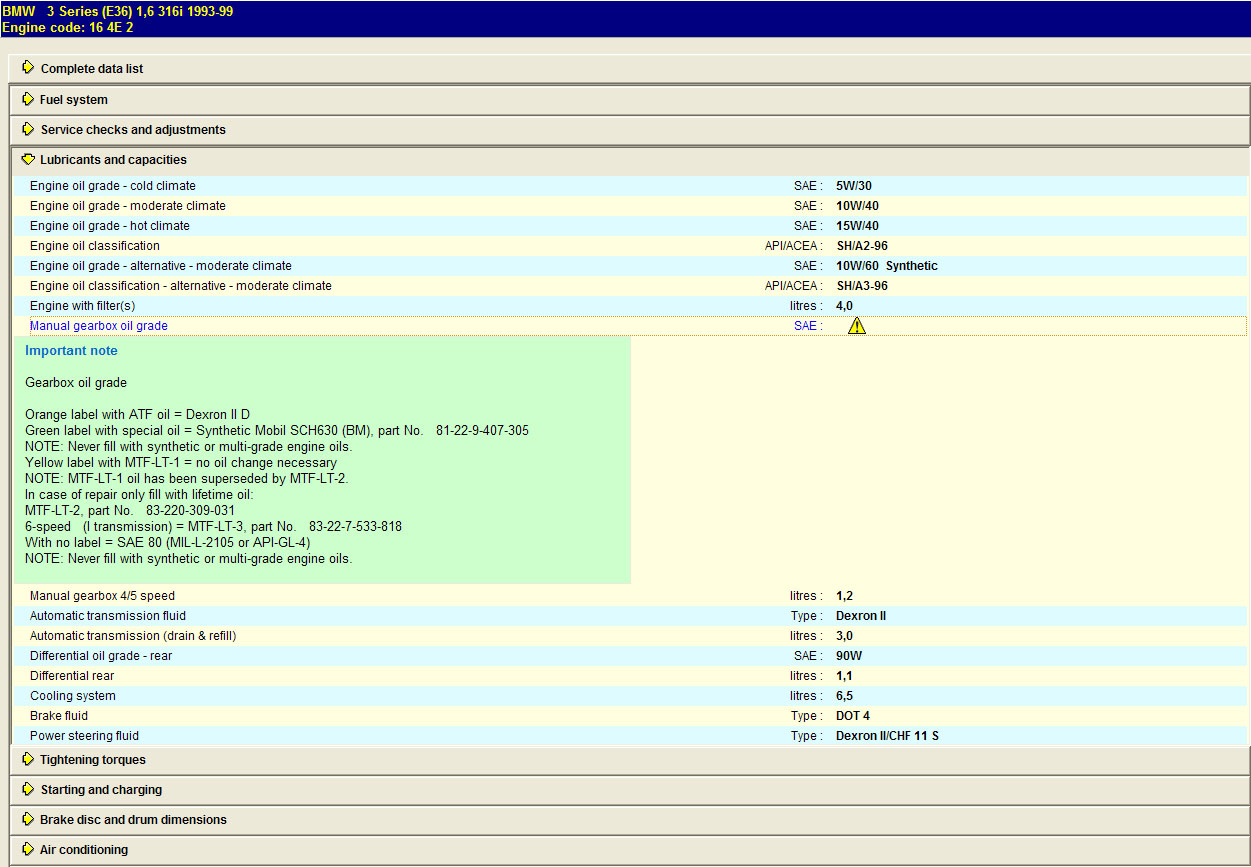Click the Important note heading
Viewport: 1251px width, 867px height.
pyautogui.click(x=71, y=351)
